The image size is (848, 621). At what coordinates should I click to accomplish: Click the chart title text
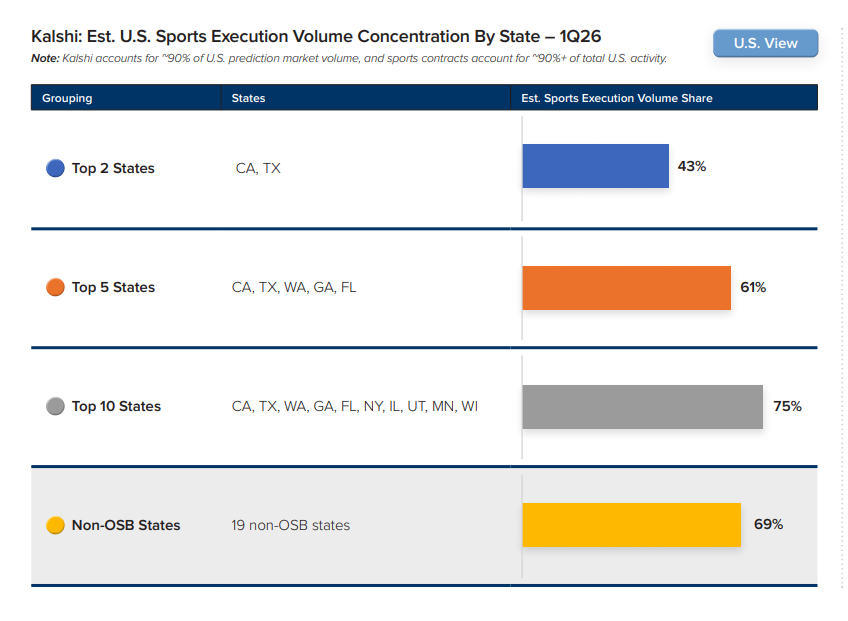point(316,36)
